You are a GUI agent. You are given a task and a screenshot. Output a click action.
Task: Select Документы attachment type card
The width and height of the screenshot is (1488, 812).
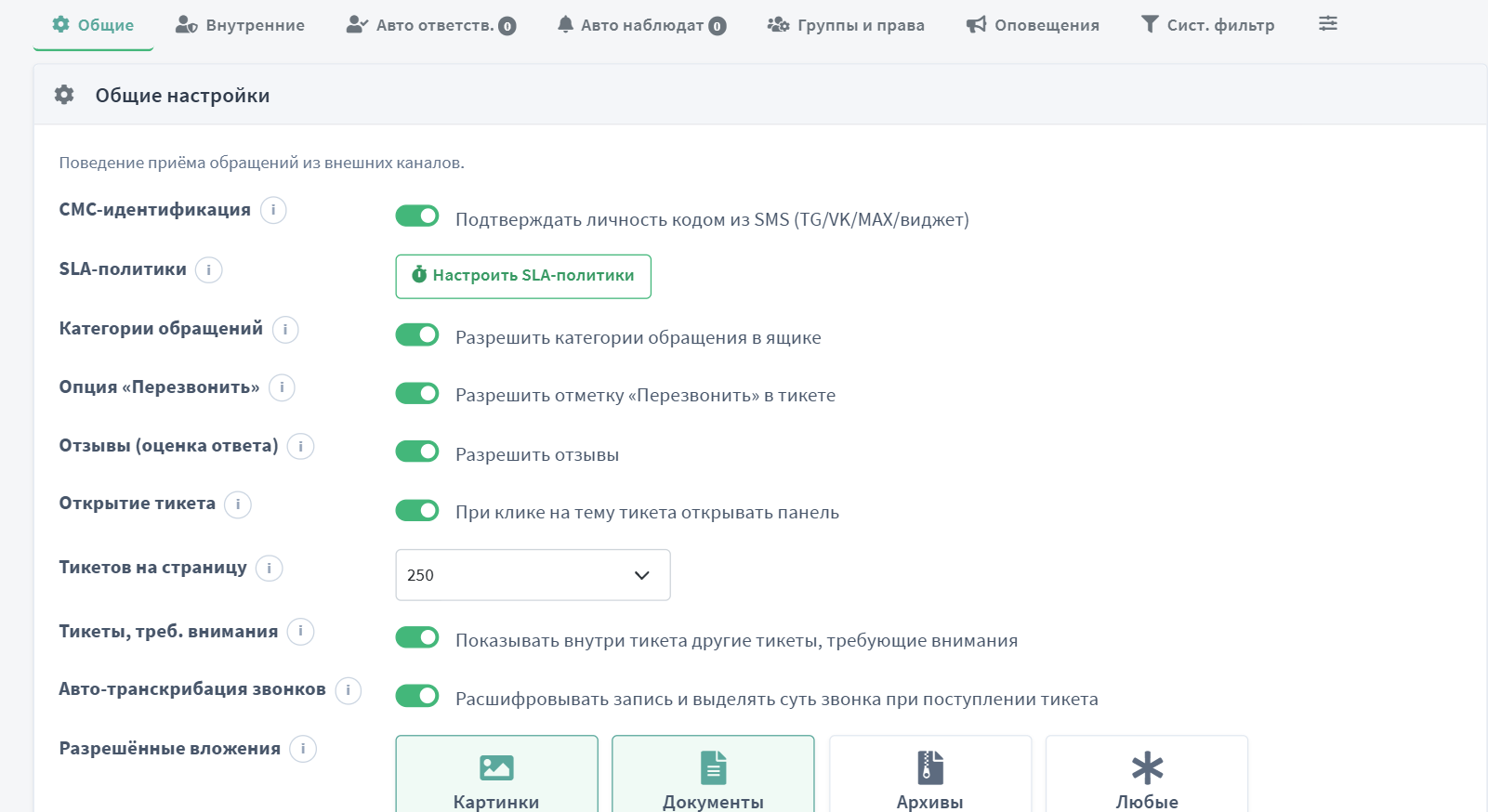(713, 775)
